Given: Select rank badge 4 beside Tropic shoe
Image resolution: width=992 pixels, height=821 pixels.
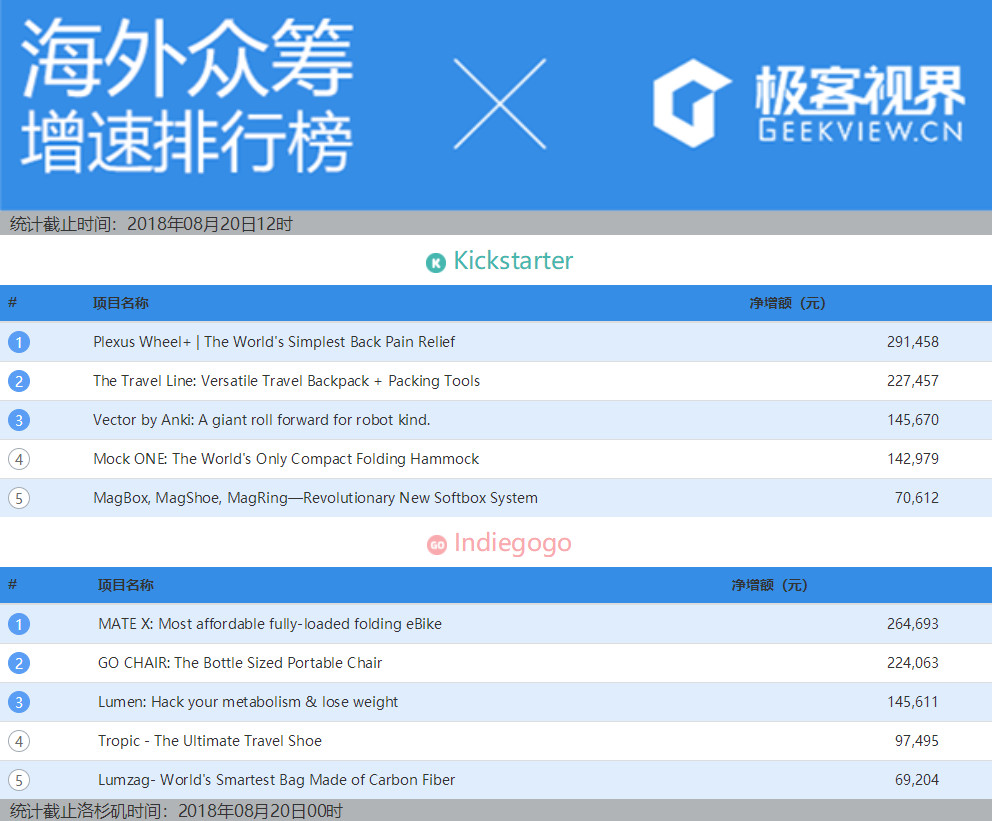Looking at the screenshot, I should pos(19,741).
